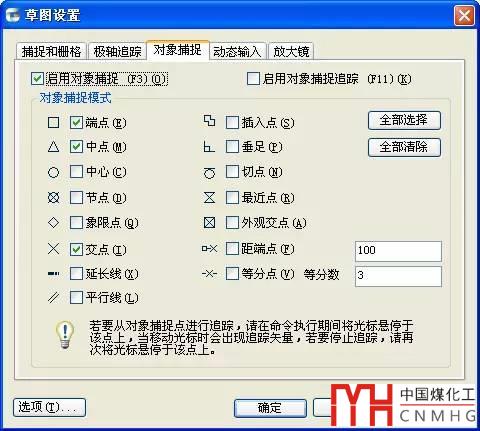The height and width of the screenshot is (431, 480).
Task: Disable 启用对象捕捉 (F3) checkbox
Action: 37,79
